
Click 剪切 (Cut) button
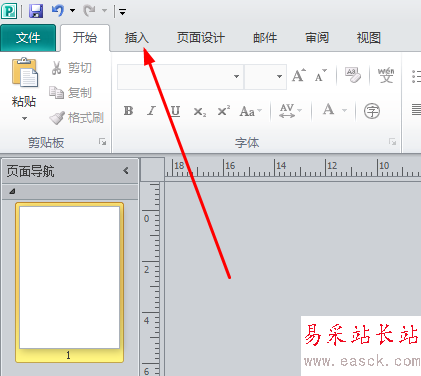(x=71, y=68)
